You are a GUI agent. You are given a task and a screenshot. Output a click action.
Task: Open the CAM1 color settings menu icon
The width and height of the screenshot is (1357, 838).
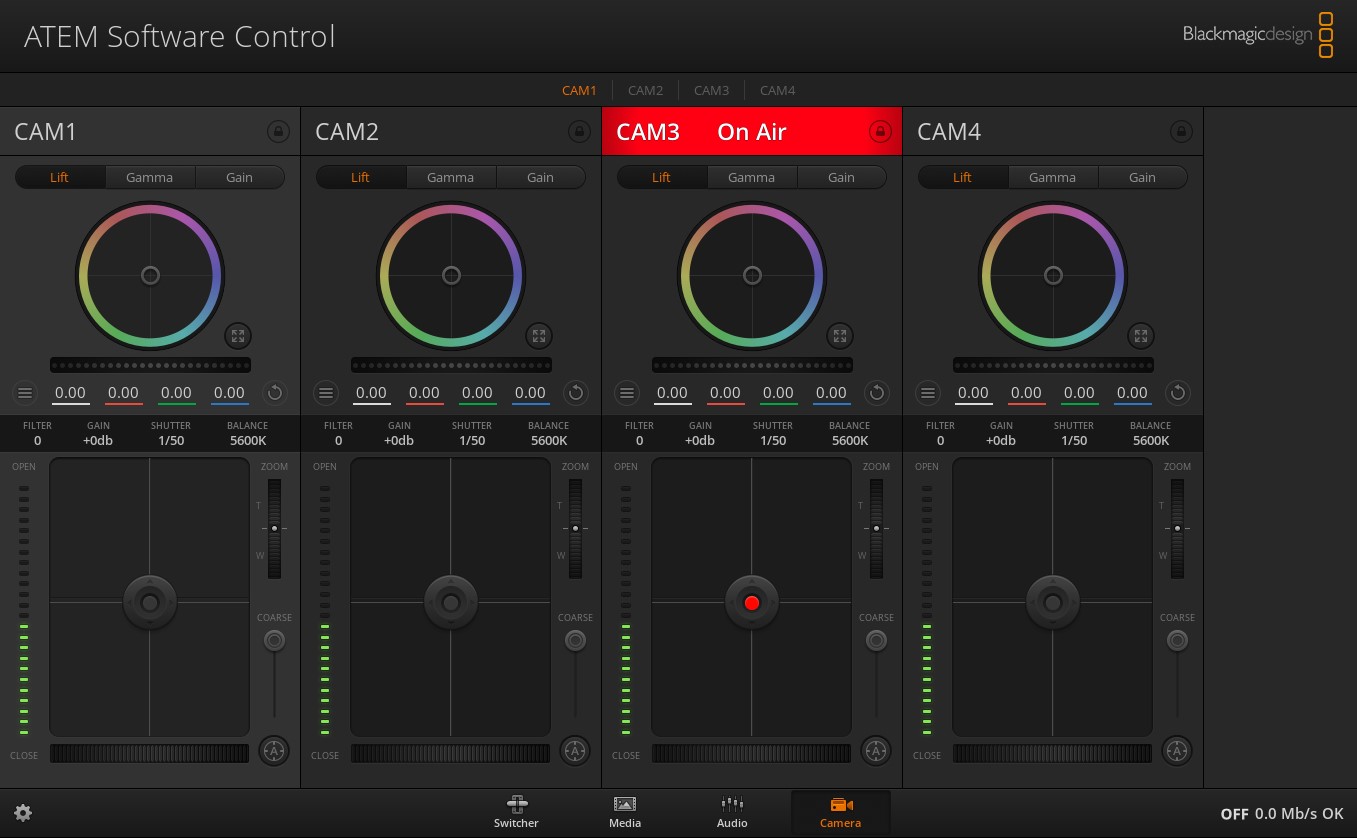point(25,393)
